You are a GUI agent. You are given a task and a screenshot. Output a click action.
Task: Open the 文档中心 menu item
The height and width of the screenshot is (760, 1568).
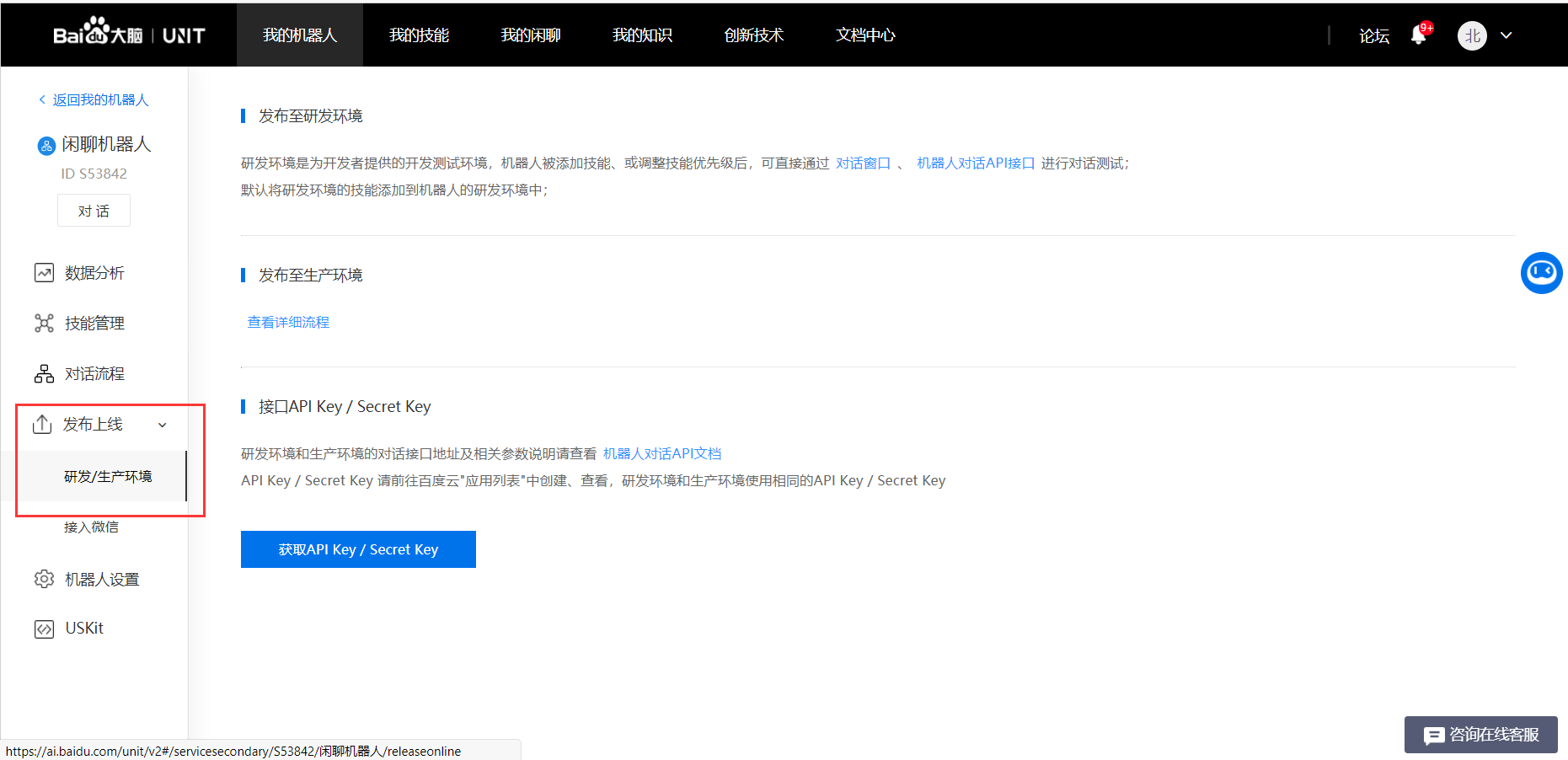pyautogui.click(x=864, y=35)
